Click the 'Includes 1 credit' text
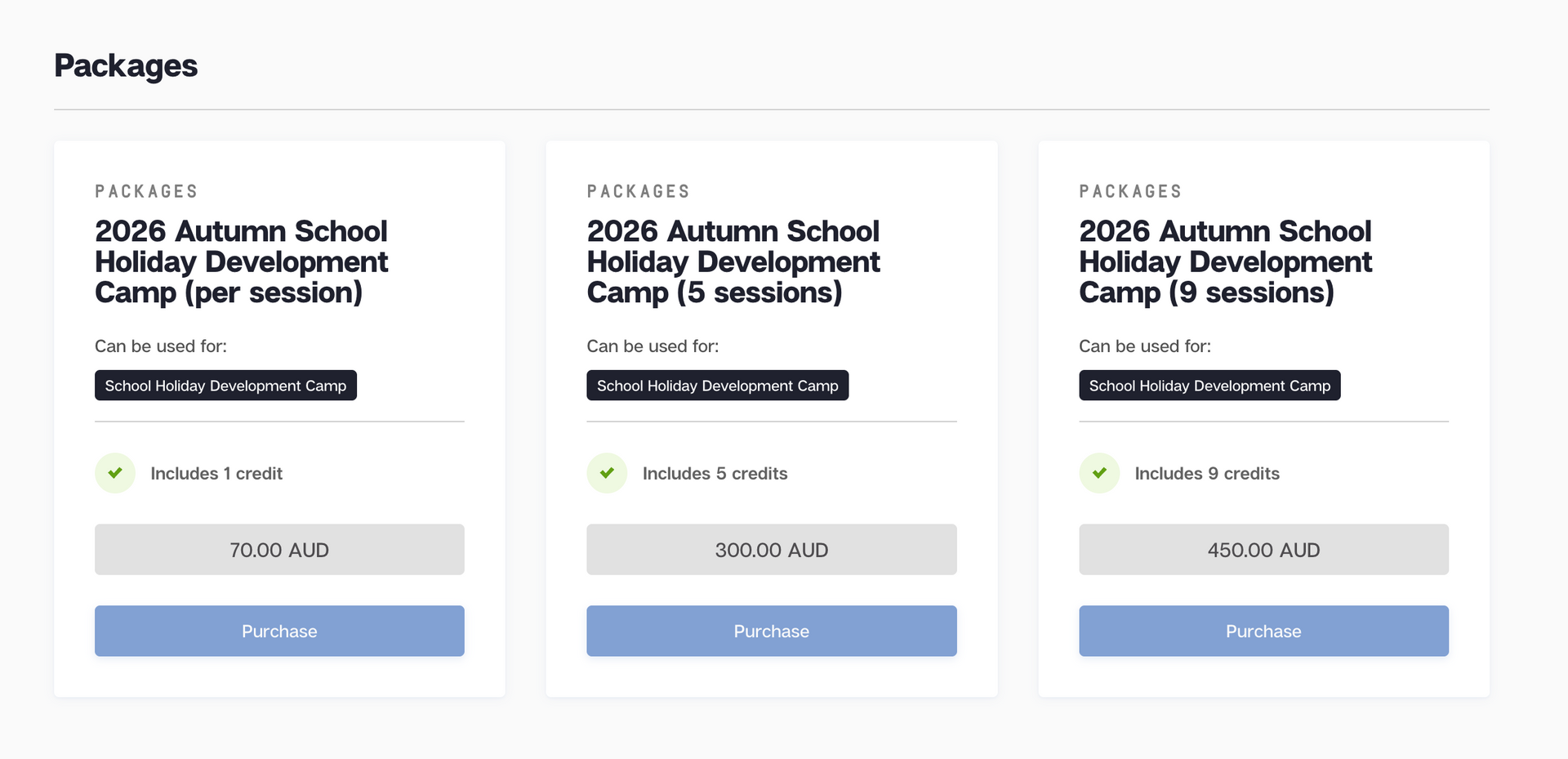The image size is (1568, 759). point(216,474)
